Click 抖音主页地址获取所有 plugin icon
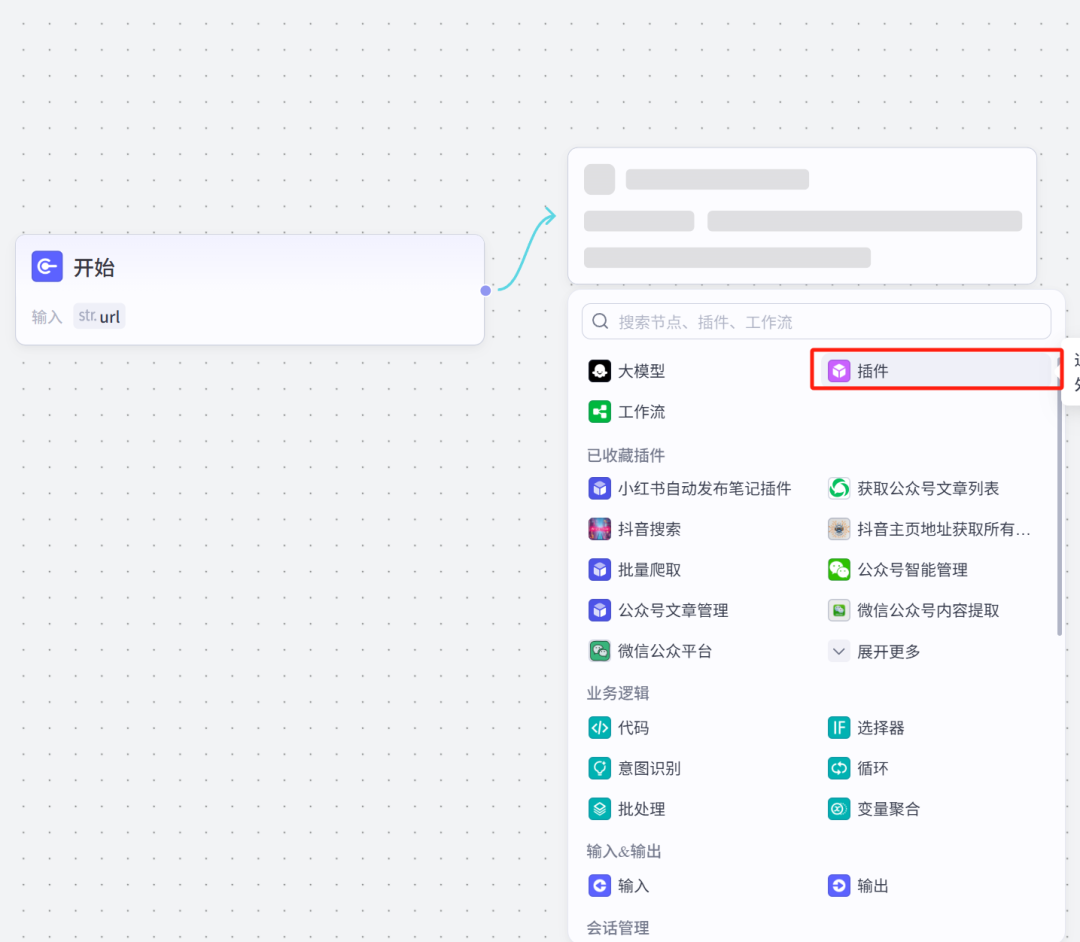The width and height of the screenshot is (1080, 942). [838, 529]
